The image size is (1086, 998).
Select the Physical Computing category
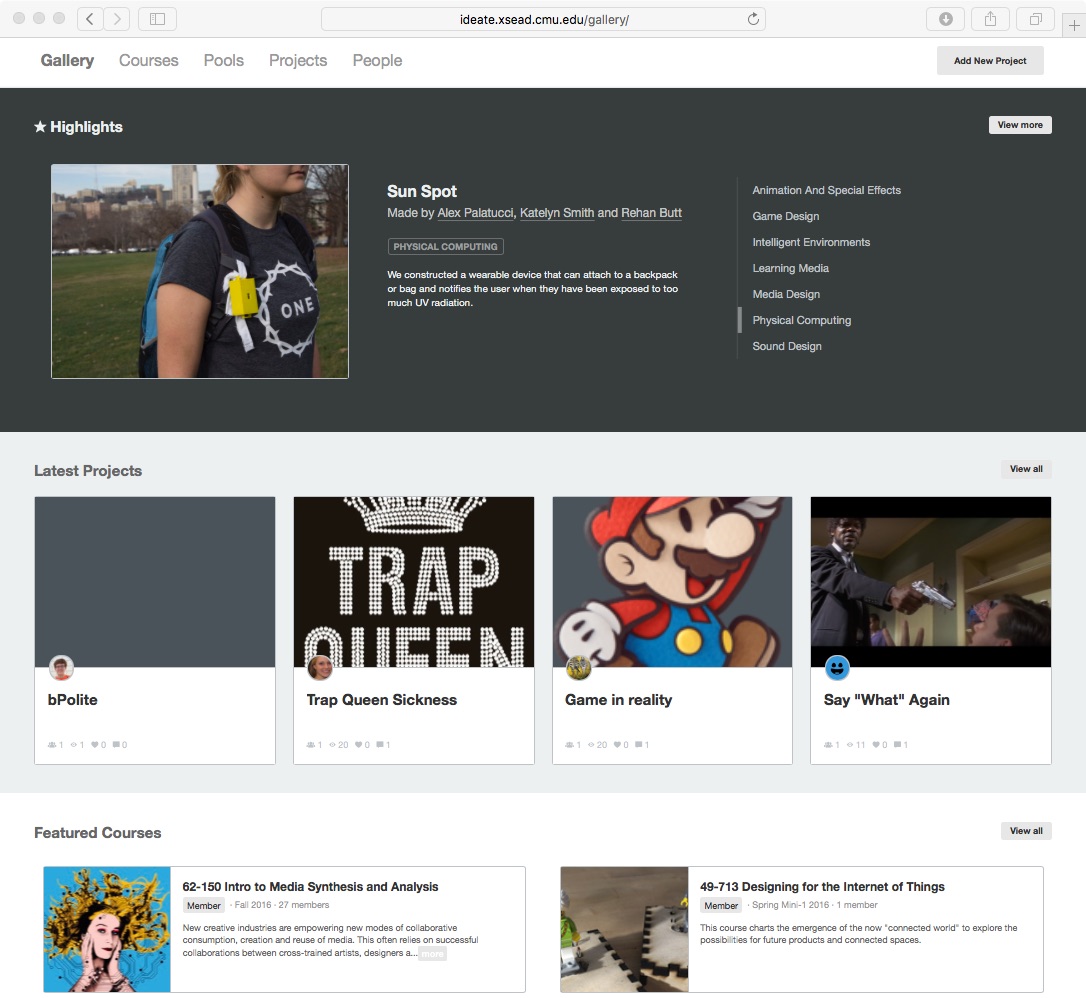[x=801, y=320]
